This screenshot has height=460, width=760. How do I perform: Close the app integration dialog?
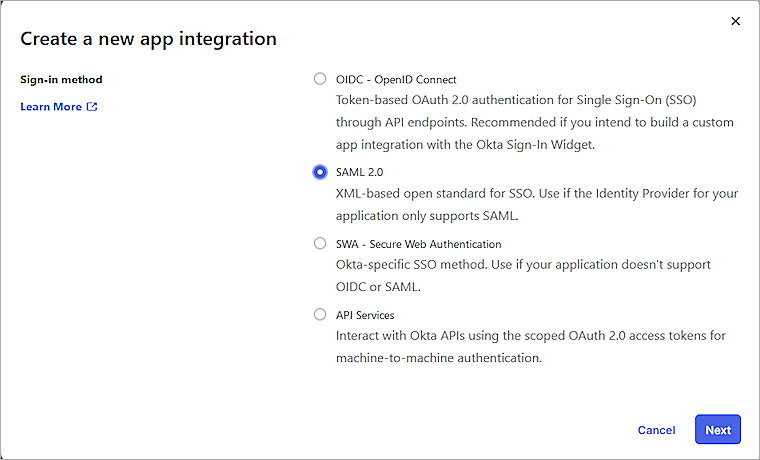click(736, 21)
